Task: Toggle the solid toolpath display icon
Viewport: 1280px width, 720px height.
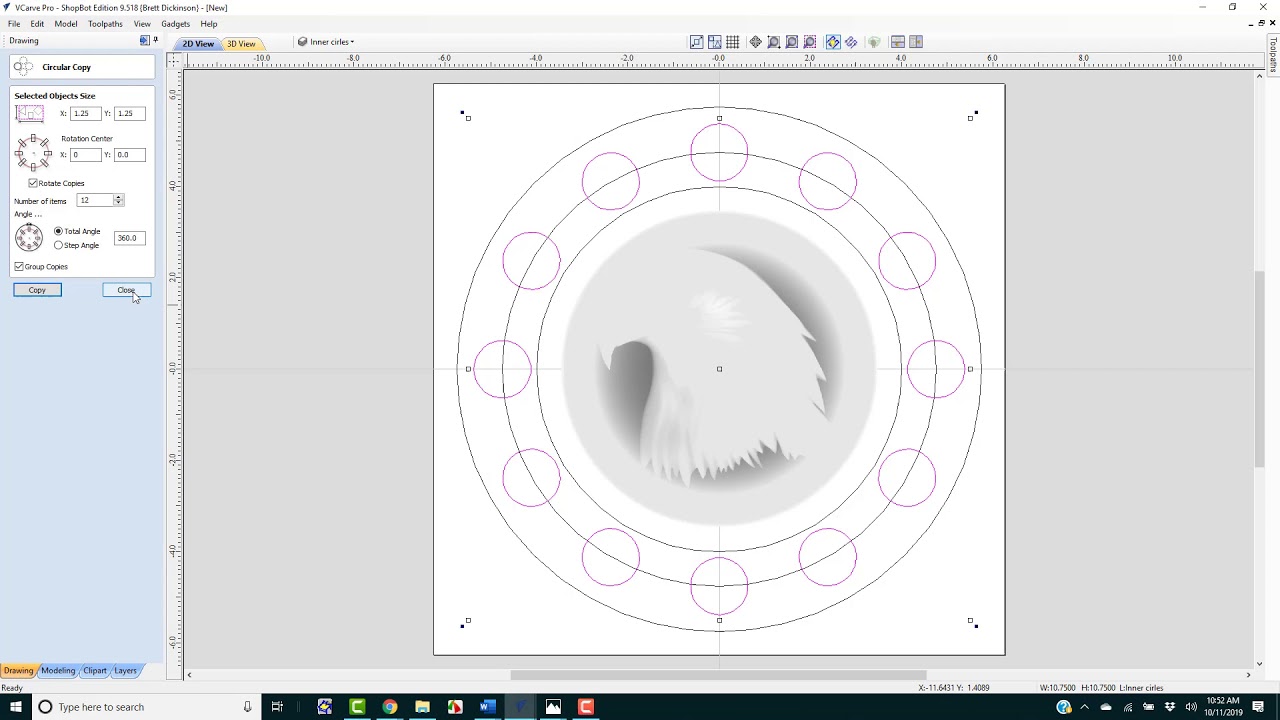Action: click(x=850, y=42)
